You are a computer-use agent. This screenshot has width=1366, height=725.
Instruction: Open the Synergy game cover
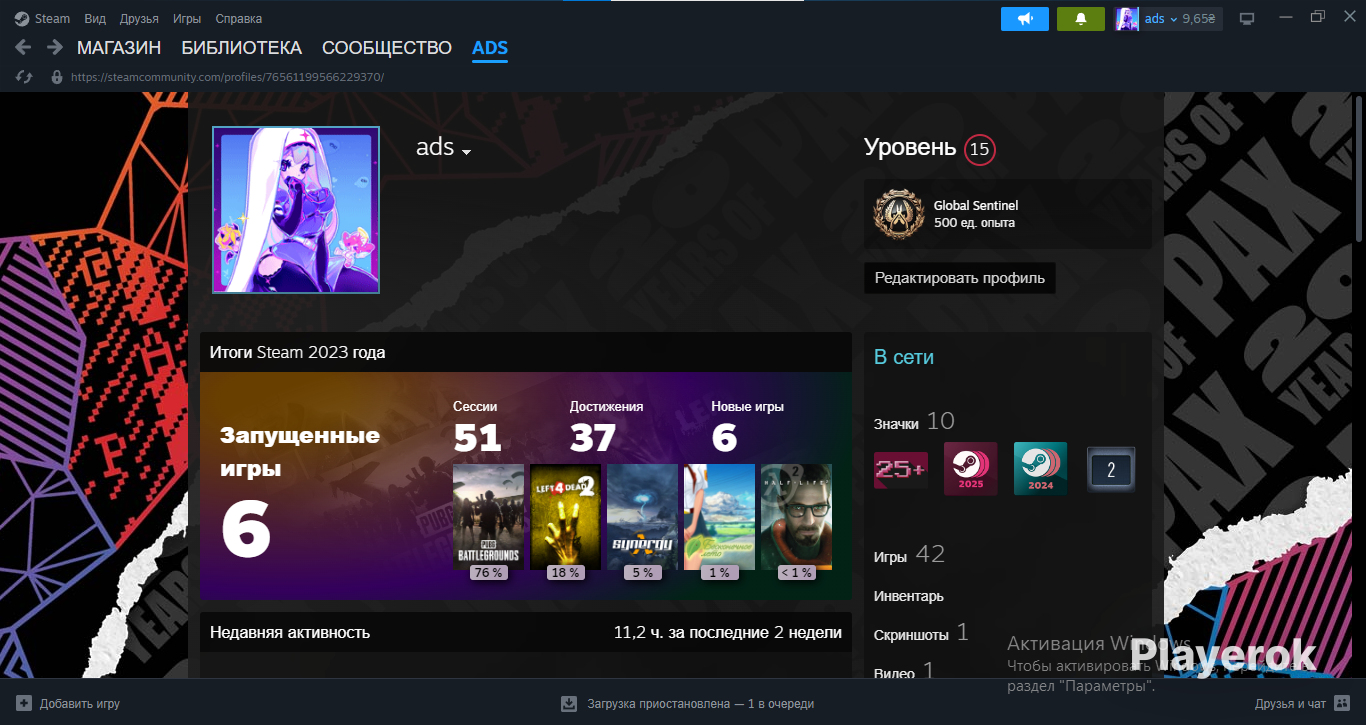tap(642, 517)
